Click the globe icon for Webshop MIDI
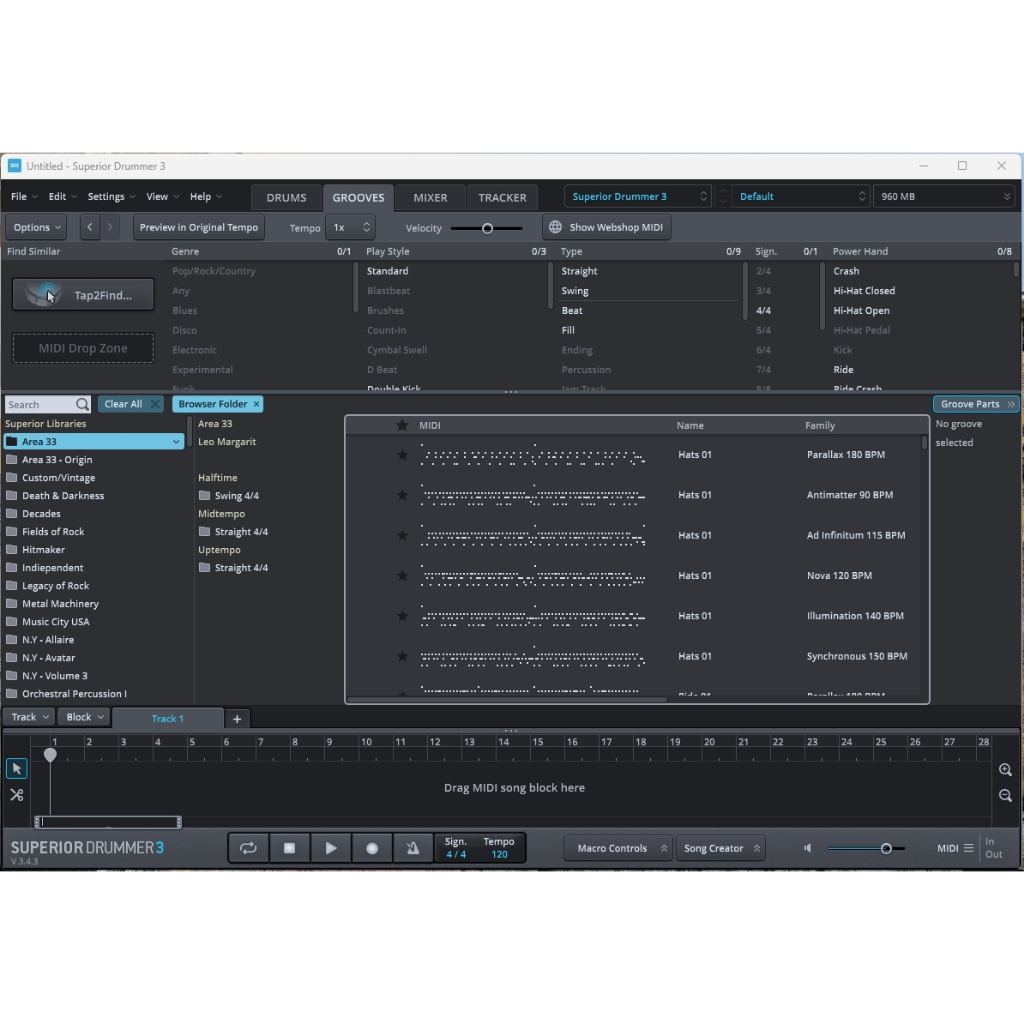 pos(555,227)
